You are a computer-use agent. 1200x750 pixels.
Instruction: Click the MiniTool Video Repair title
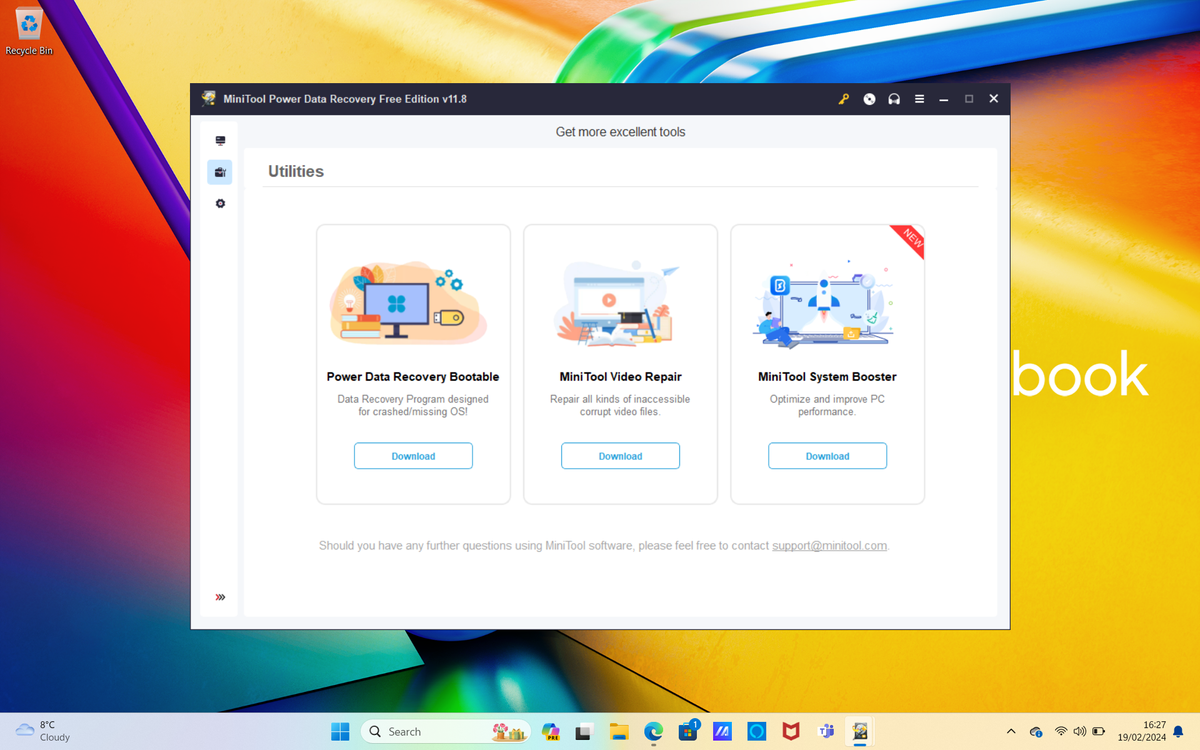[620, 377]
